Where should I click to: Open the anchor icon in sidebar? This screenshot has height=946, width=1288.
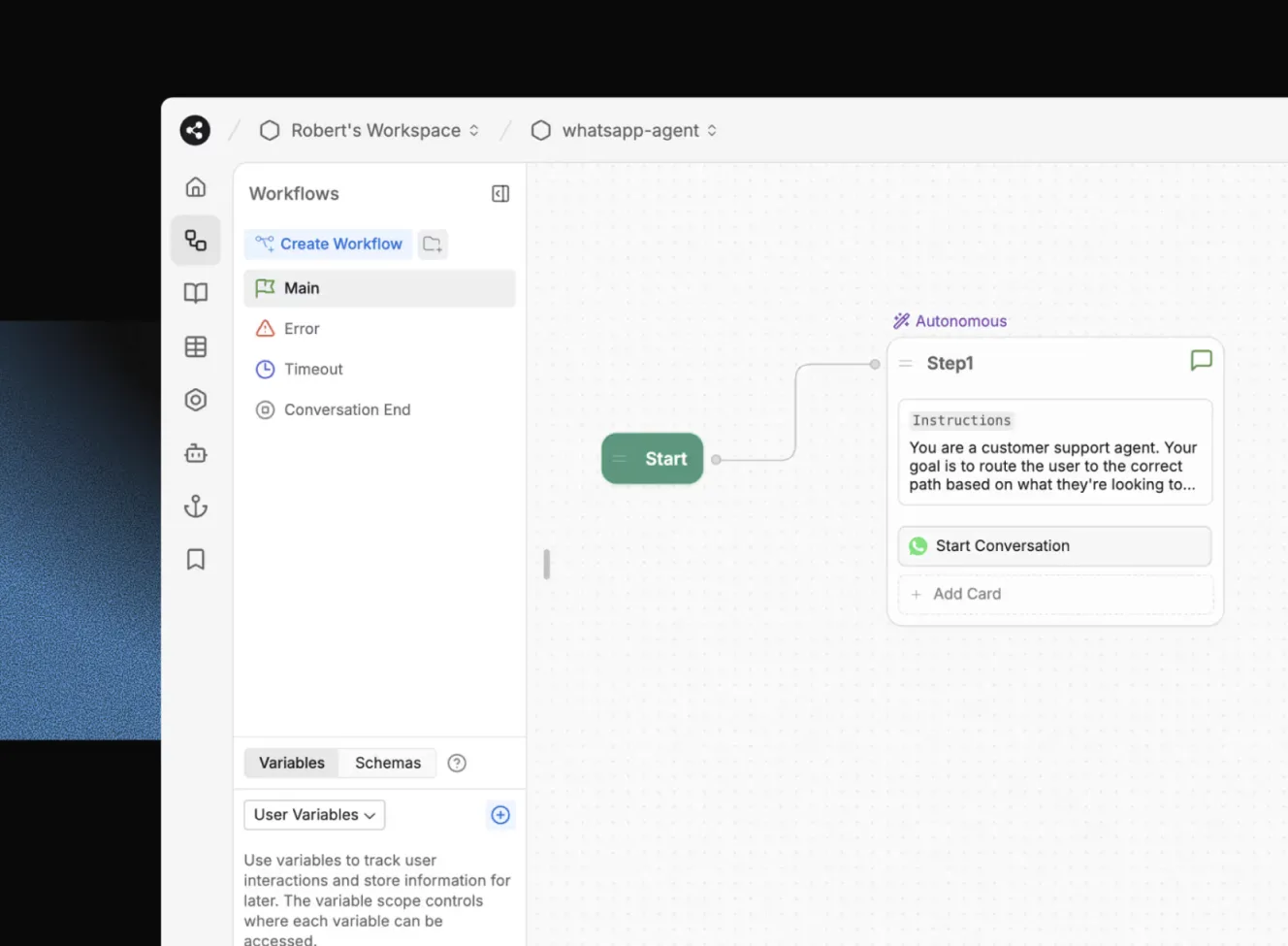(x=196, y=506)
